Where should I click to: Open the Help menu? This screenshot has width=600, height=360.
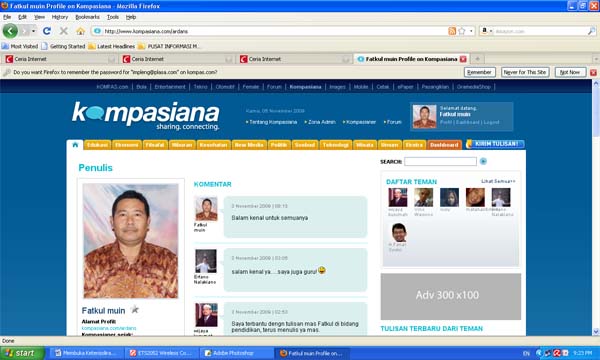[x=131, y=17]
